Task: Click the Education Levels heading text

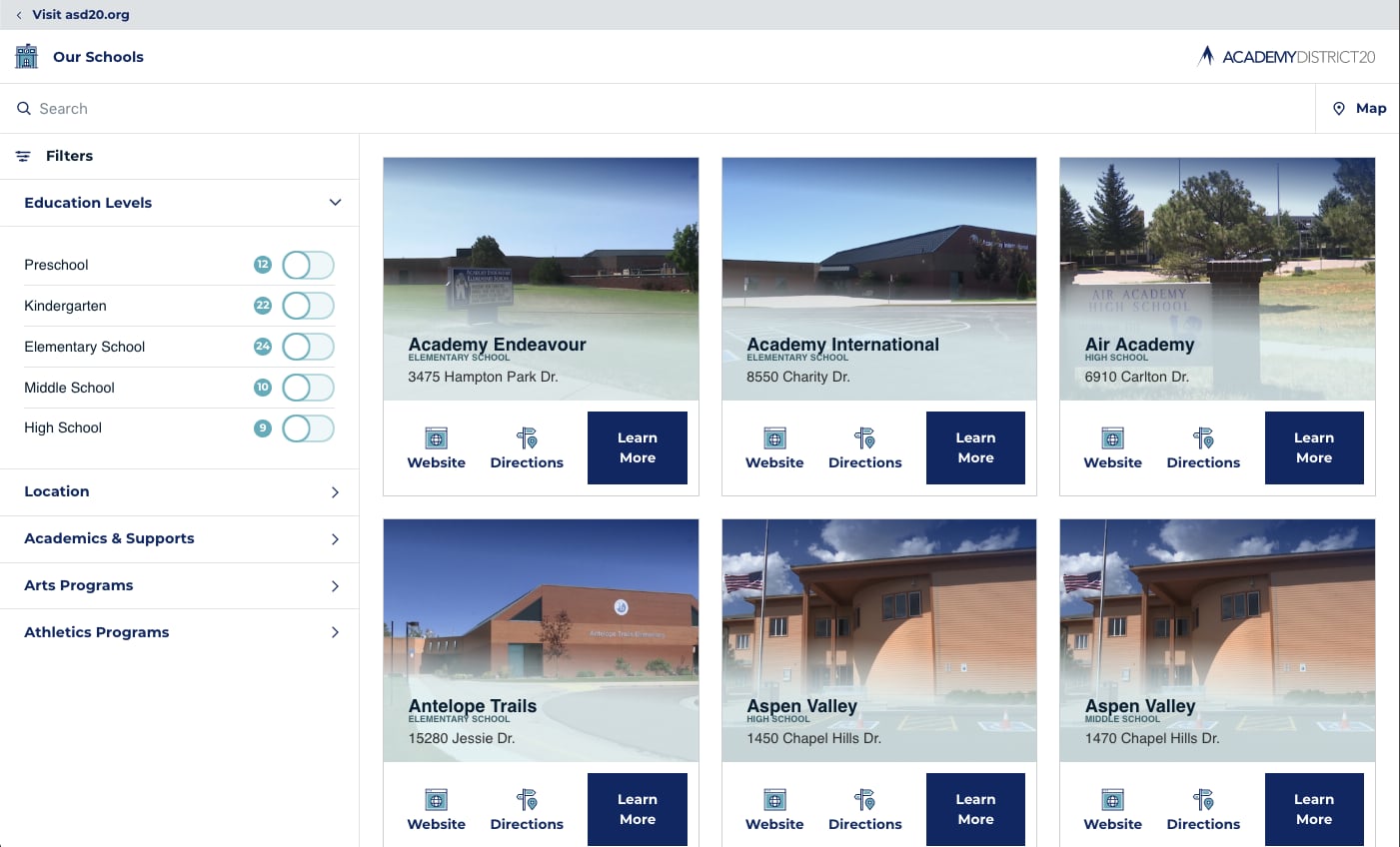Action: click(x=88, y=203)
